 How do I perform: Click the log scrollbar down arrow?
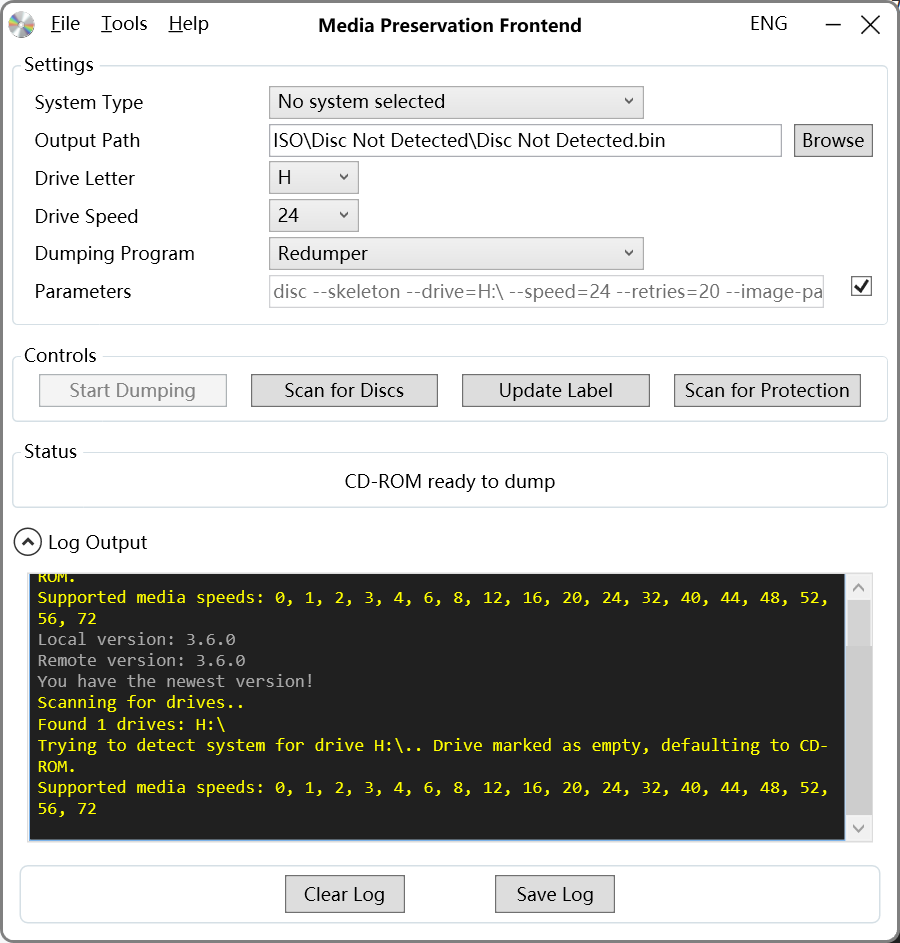click(859, 829)
